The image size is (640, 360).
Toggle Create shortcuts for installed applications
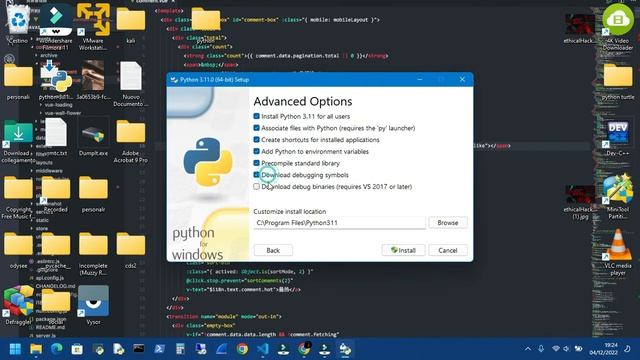point(256,140)
